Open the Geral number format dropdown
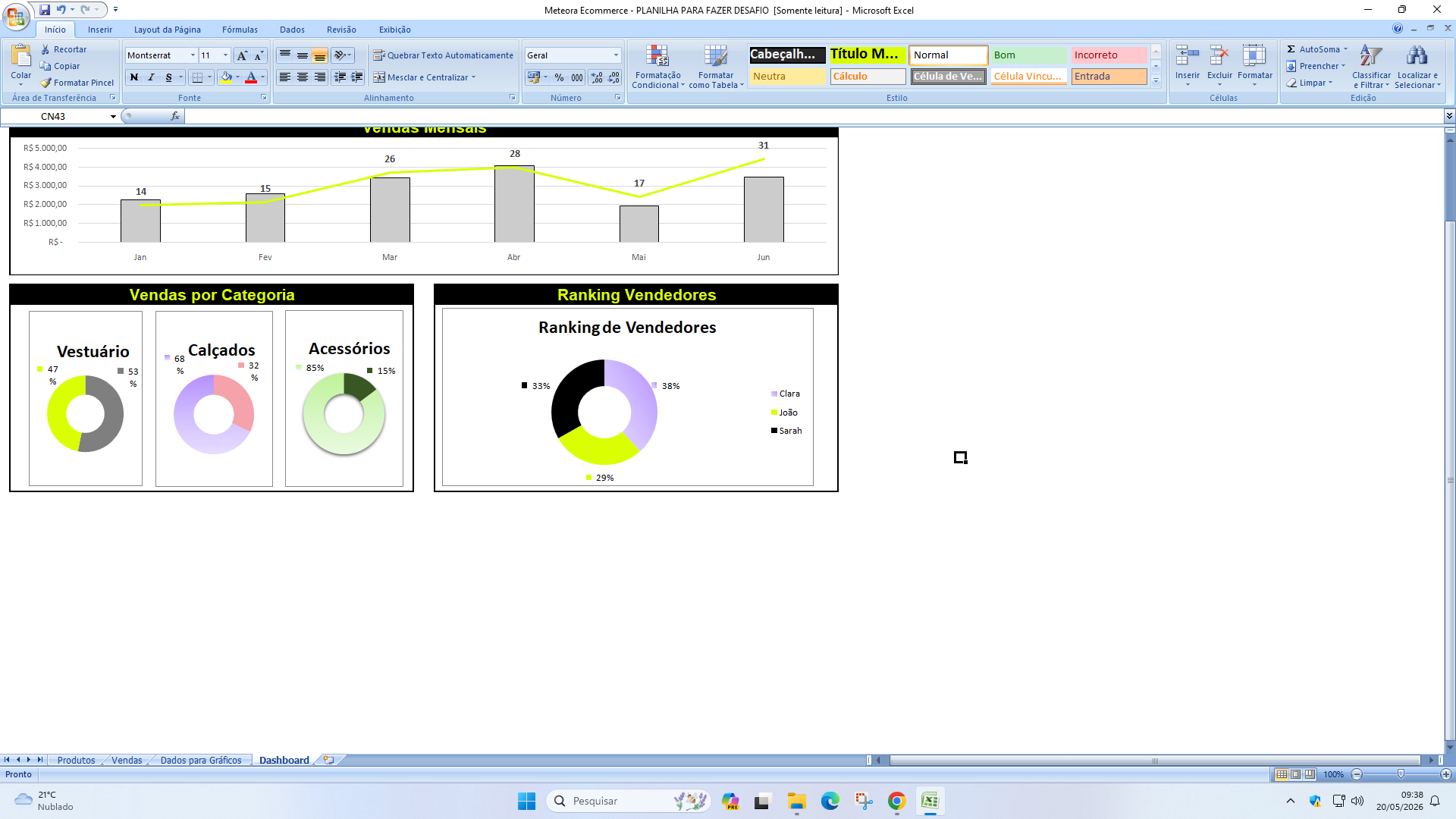 point(616,55)
